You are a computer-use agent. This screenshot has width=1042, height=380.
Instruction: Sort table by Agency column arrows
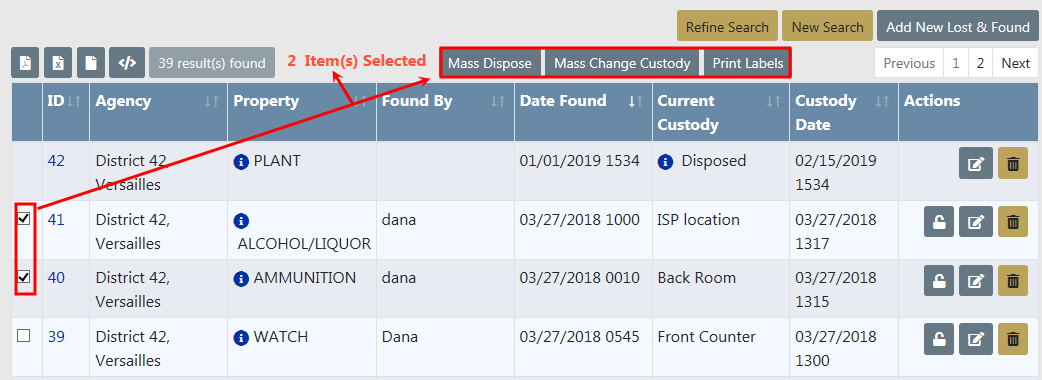212,102
